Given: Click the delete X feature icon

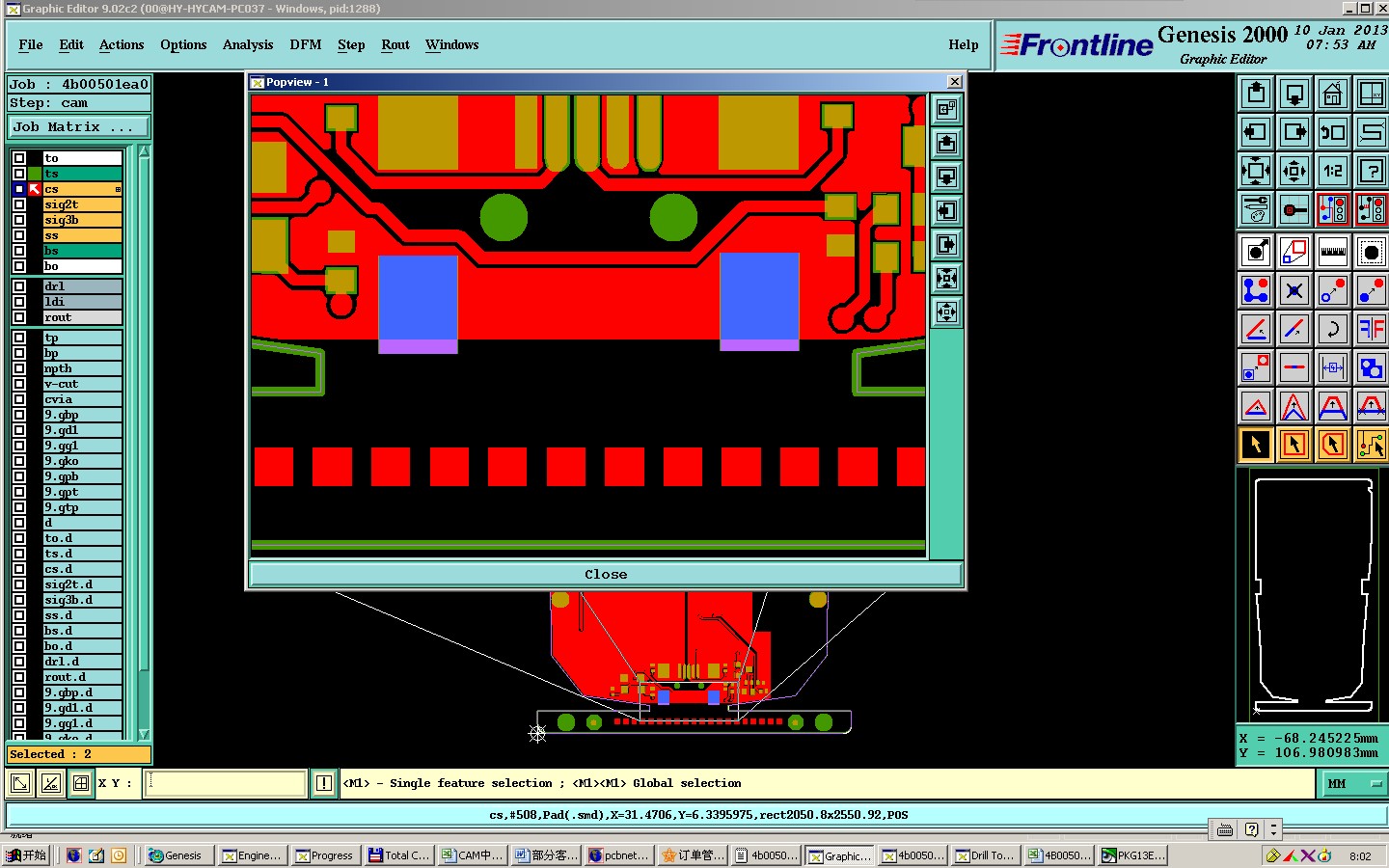Looking at the screenshot, I should click(1294, 290).
